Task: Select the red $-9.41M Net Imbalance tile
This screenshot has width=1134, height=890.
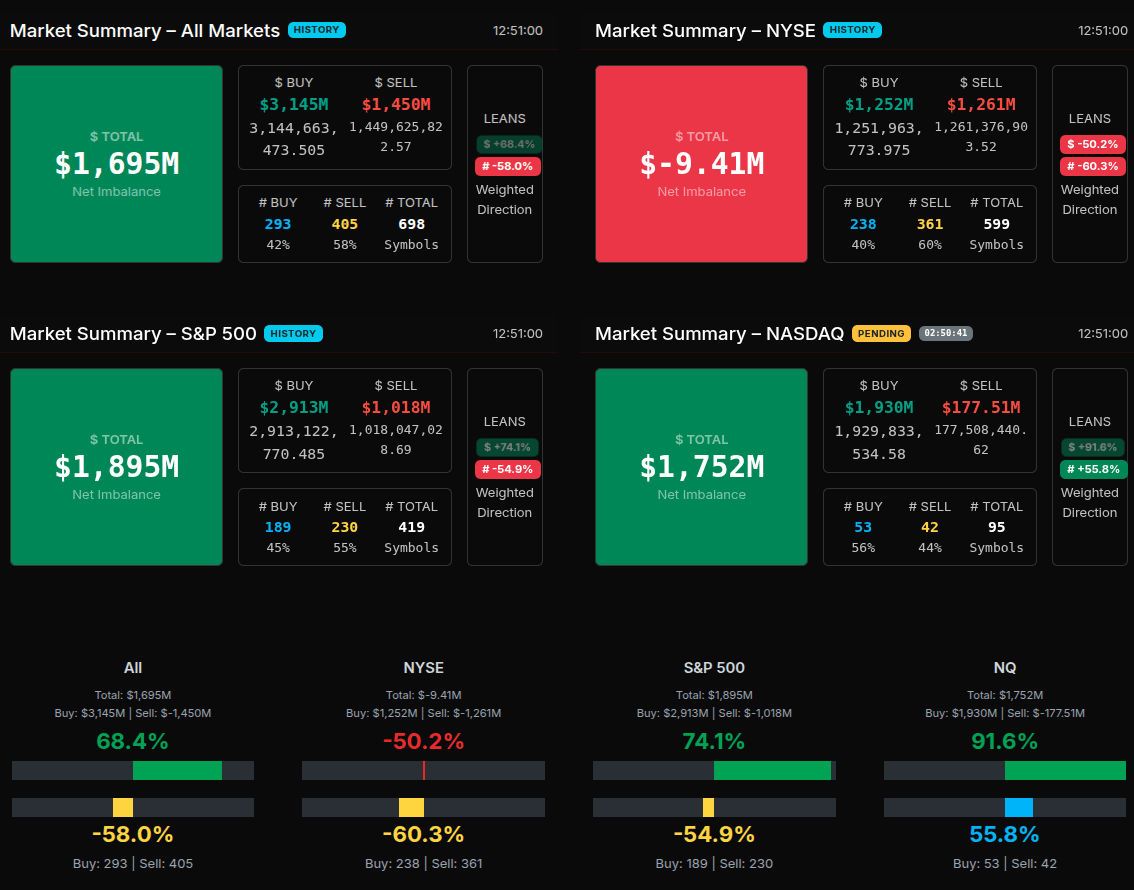Action: tap(701, 164)
